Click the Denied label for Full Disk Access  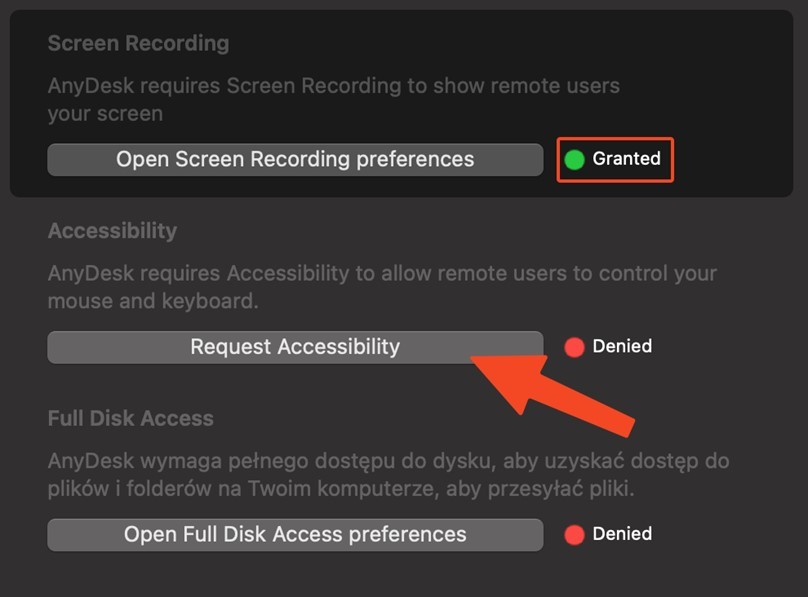click(x=622, y=534)
